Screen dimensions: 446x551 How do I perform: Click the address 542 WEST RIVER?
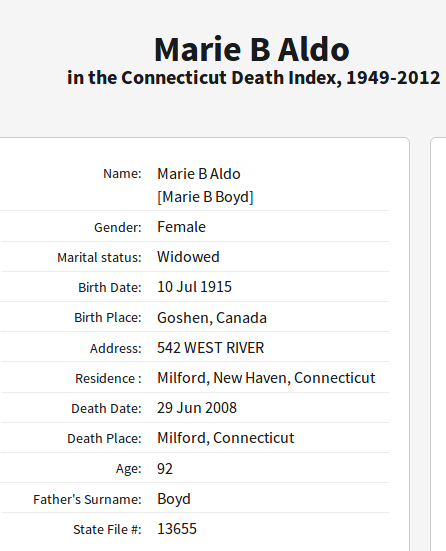(210, 348)
